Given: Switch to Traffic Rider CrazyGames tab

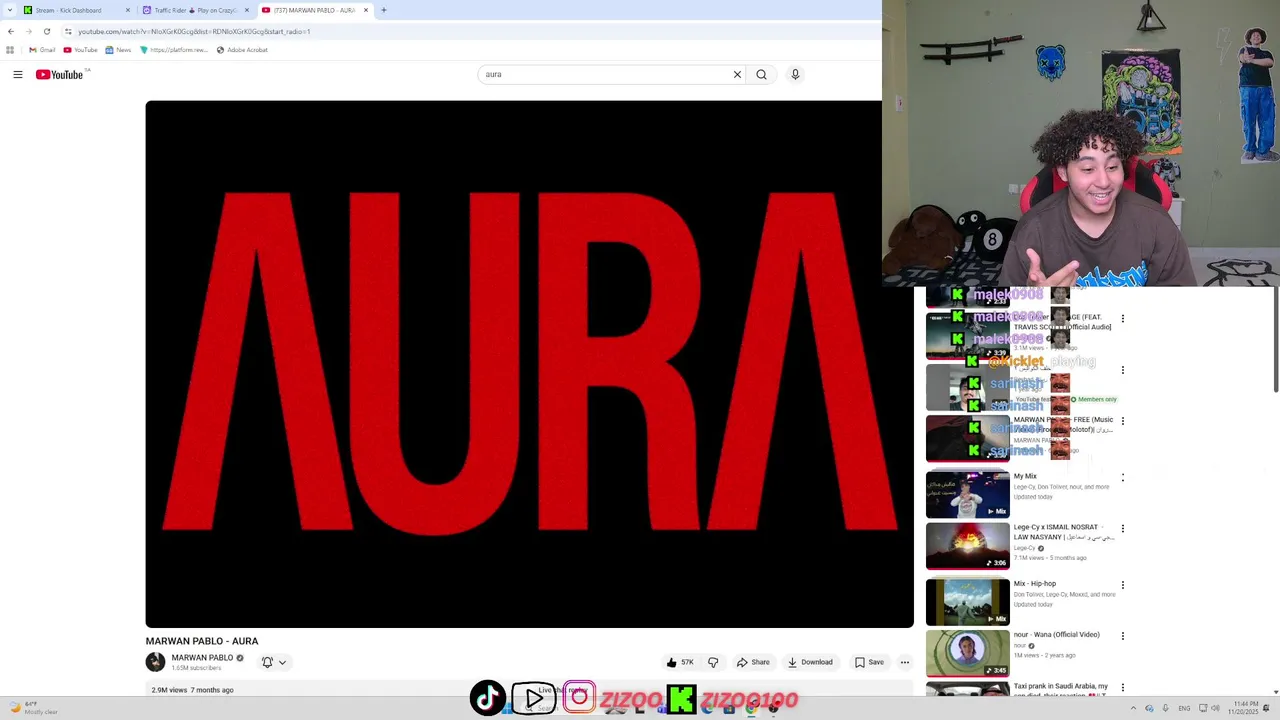Looking at the screenshot, I should point(195,10).
